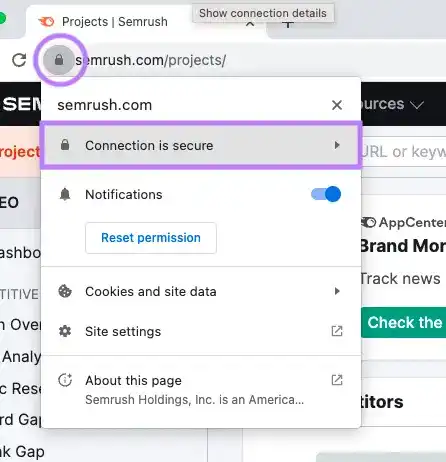Viewport: 446px width, 462px height.
Task: Open the Site settings menu entry
Action: [x=201, y=331]
